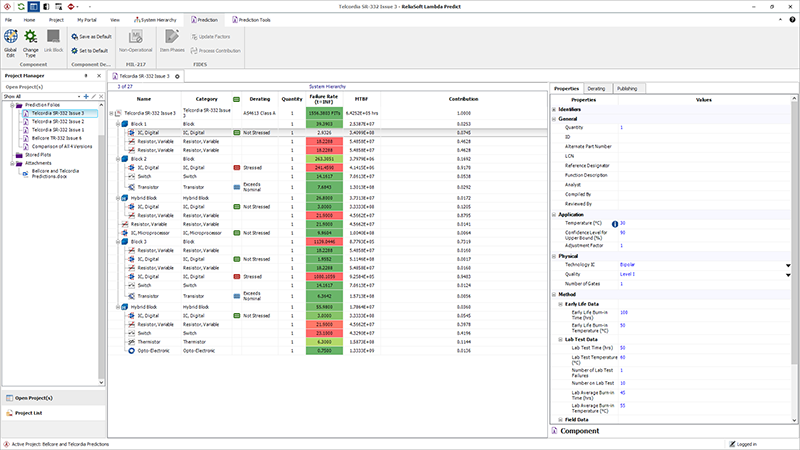
Task: Open the Show All filter dropdown
Action: 79,96
